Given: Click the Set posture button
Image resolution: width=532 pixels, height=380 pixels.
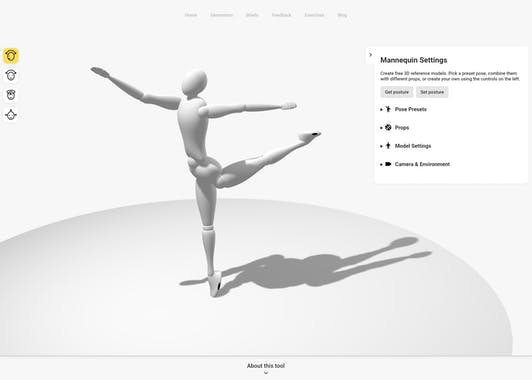Looking at the screenshot, I should tap(432, 92).
